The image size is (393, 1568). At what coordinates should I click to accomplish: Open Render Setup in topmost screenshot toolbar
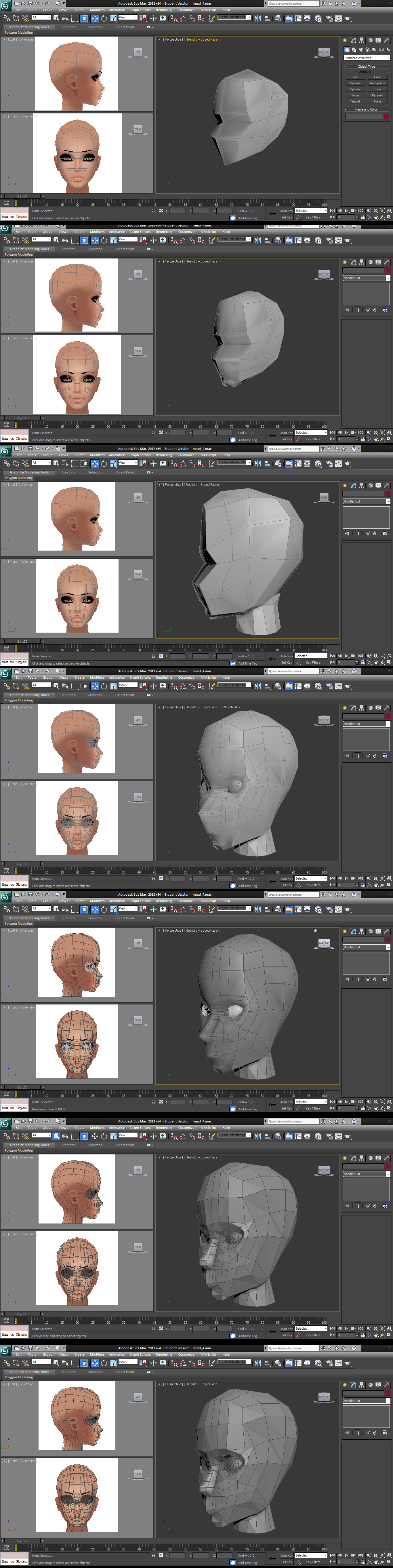(x=329, y=18)
